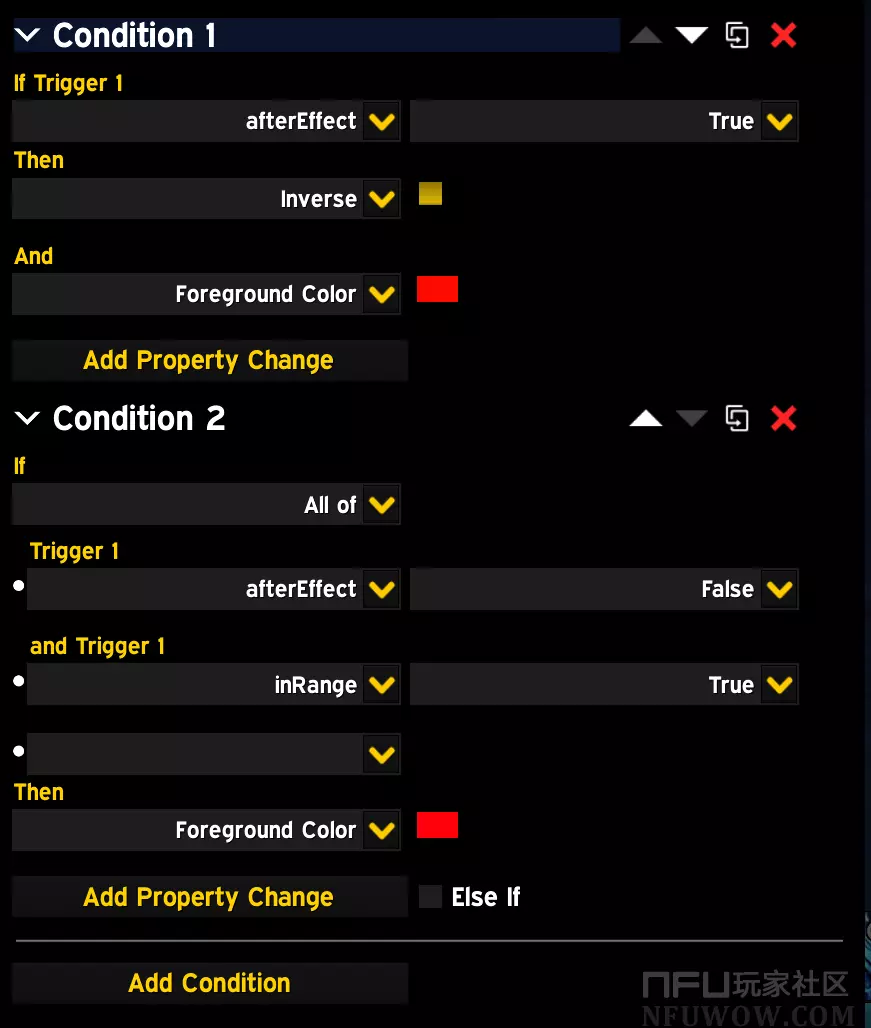The height and width of the screenshot is (1028, 871).
Task: Move Condition 2 down
Action: pyautogui.click(x=691, y=418)
